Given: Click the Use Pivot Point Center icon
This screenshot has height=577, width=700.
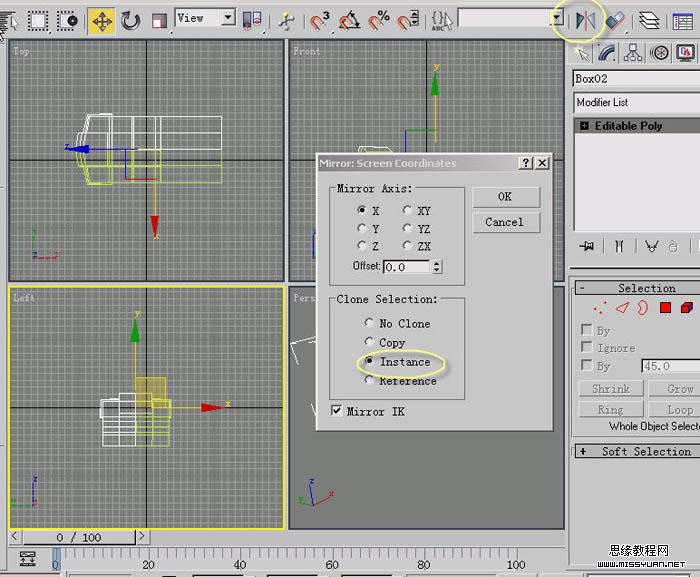Looking at the screenshot, I should (x=252, y=21).
